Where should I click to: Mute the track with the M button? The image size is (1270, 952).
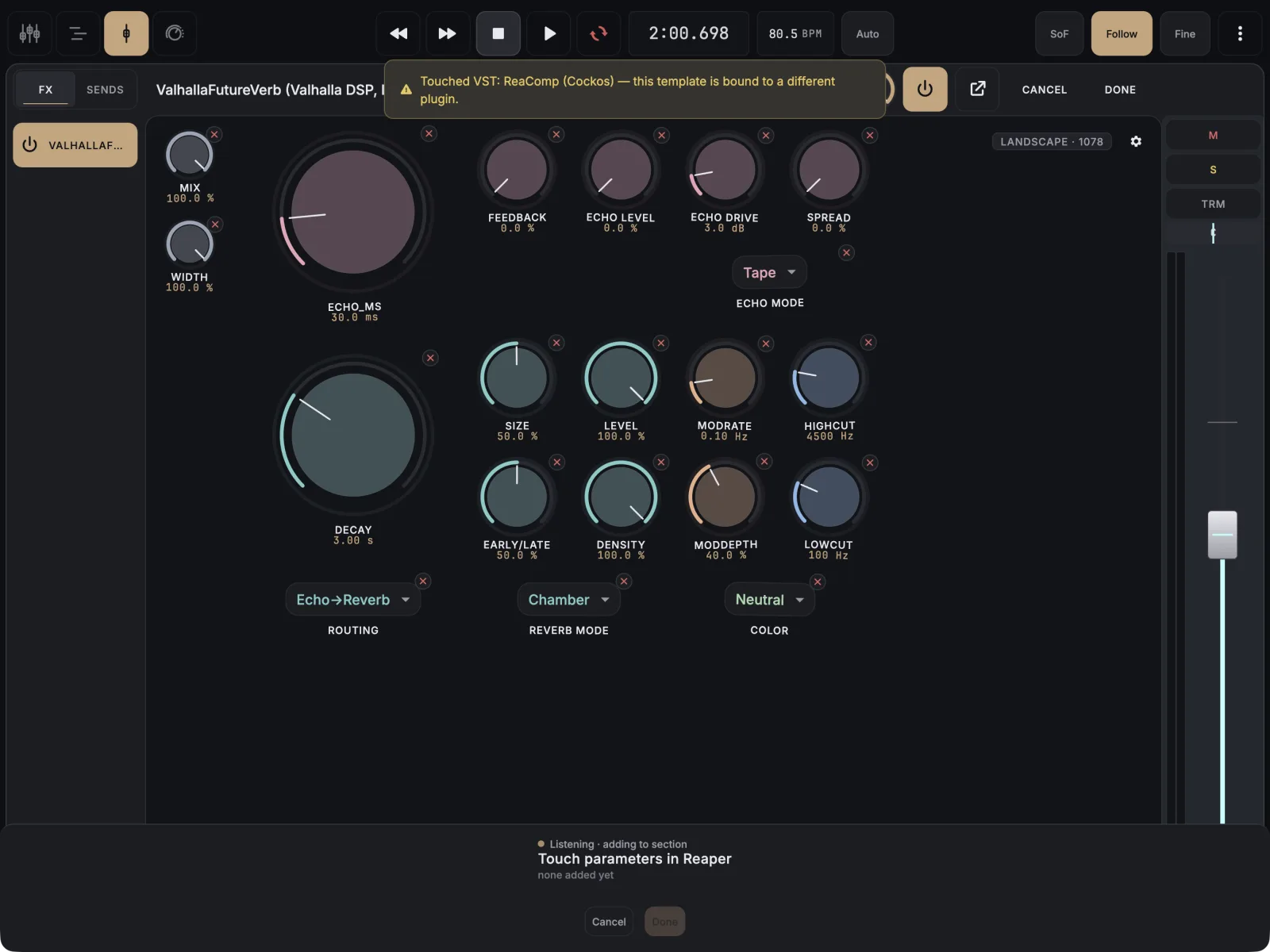(x=1213, y=135)
